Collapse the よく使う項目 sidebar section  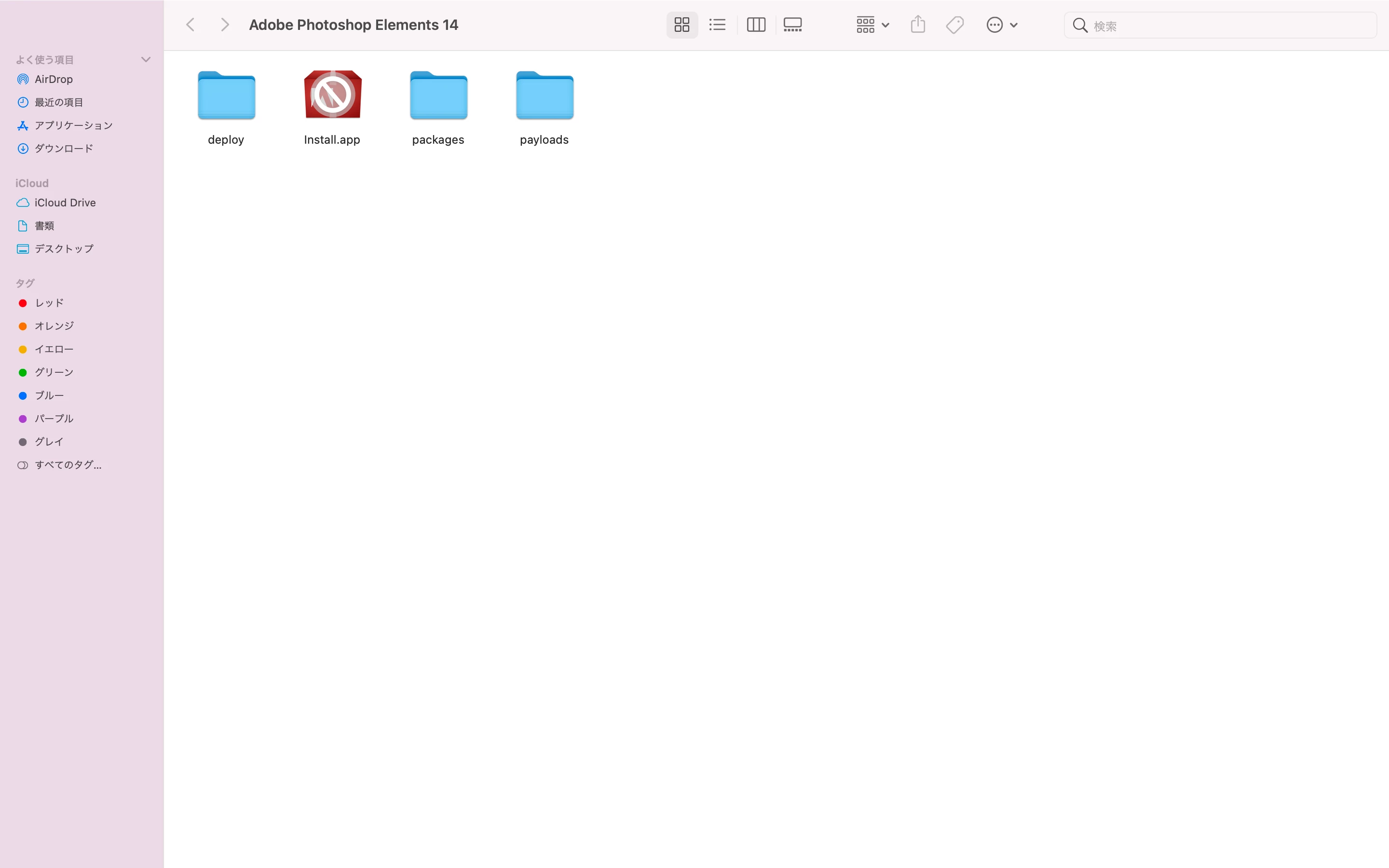(x=146, y=60)
